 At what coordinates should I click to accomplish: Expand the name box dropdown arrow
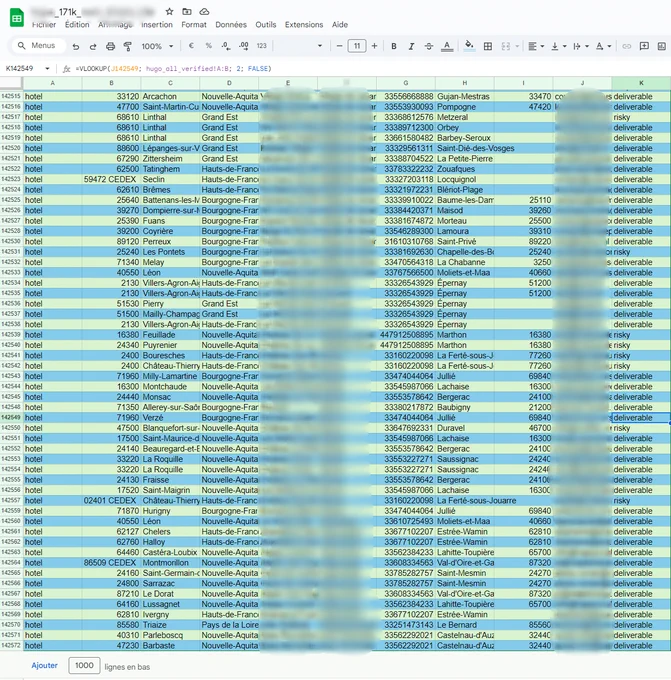click(x=47, y=69)
